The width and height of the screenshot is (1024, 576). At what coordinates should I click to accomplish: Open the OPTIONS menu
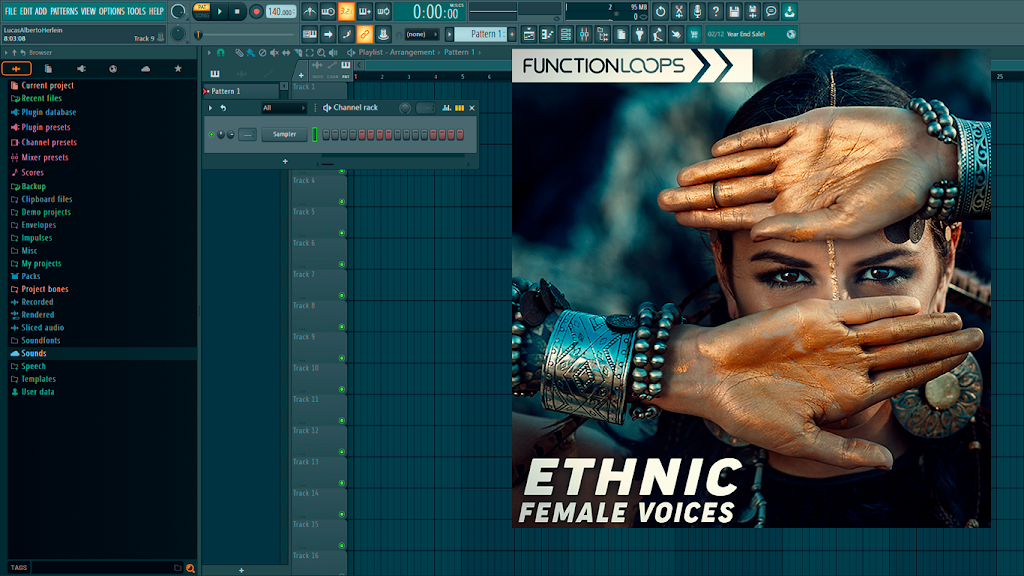coord(112,11)
